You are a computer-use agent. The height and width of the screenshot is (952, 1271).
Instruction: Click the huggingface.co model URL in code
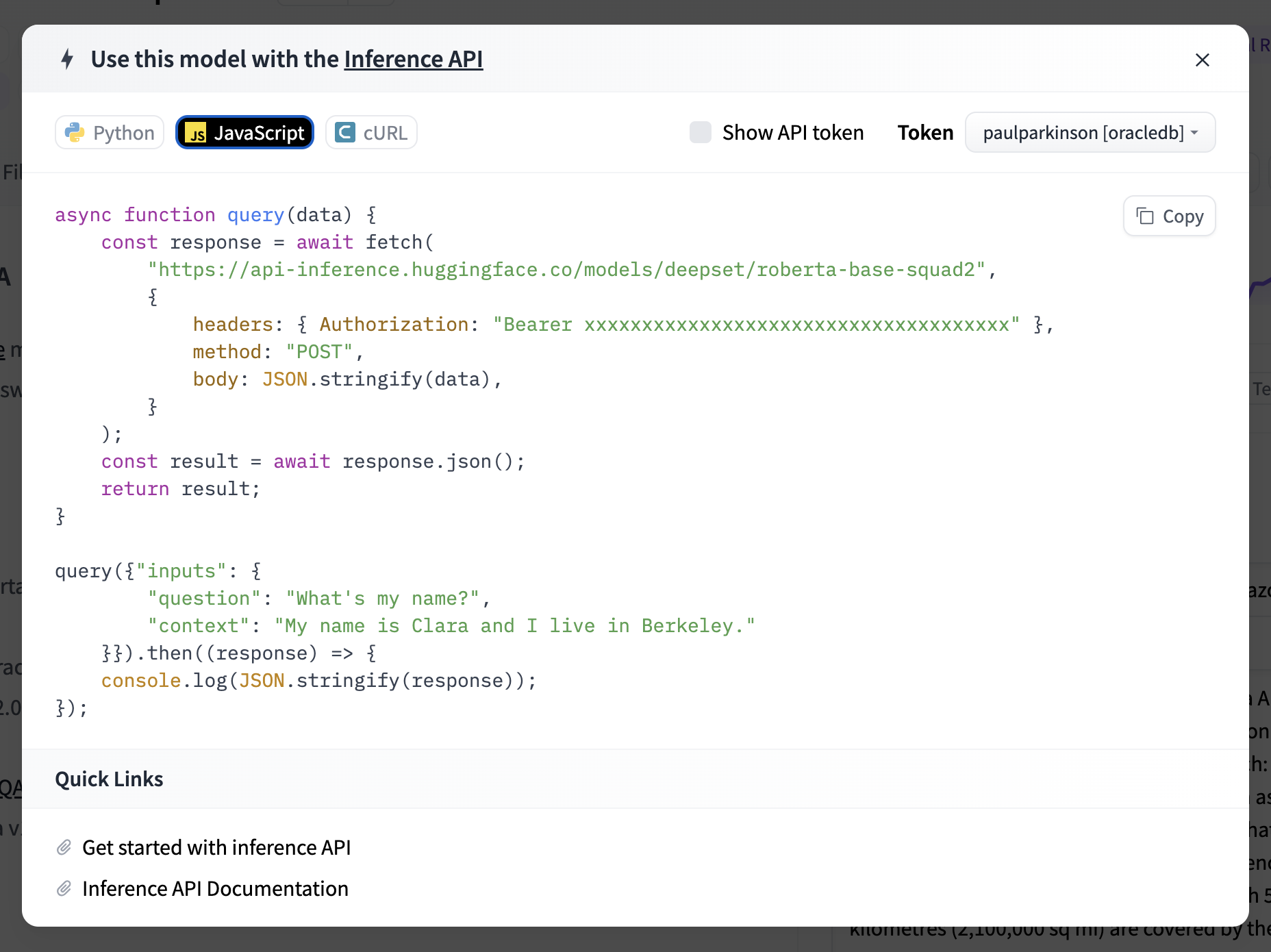[x=572, y=269]
